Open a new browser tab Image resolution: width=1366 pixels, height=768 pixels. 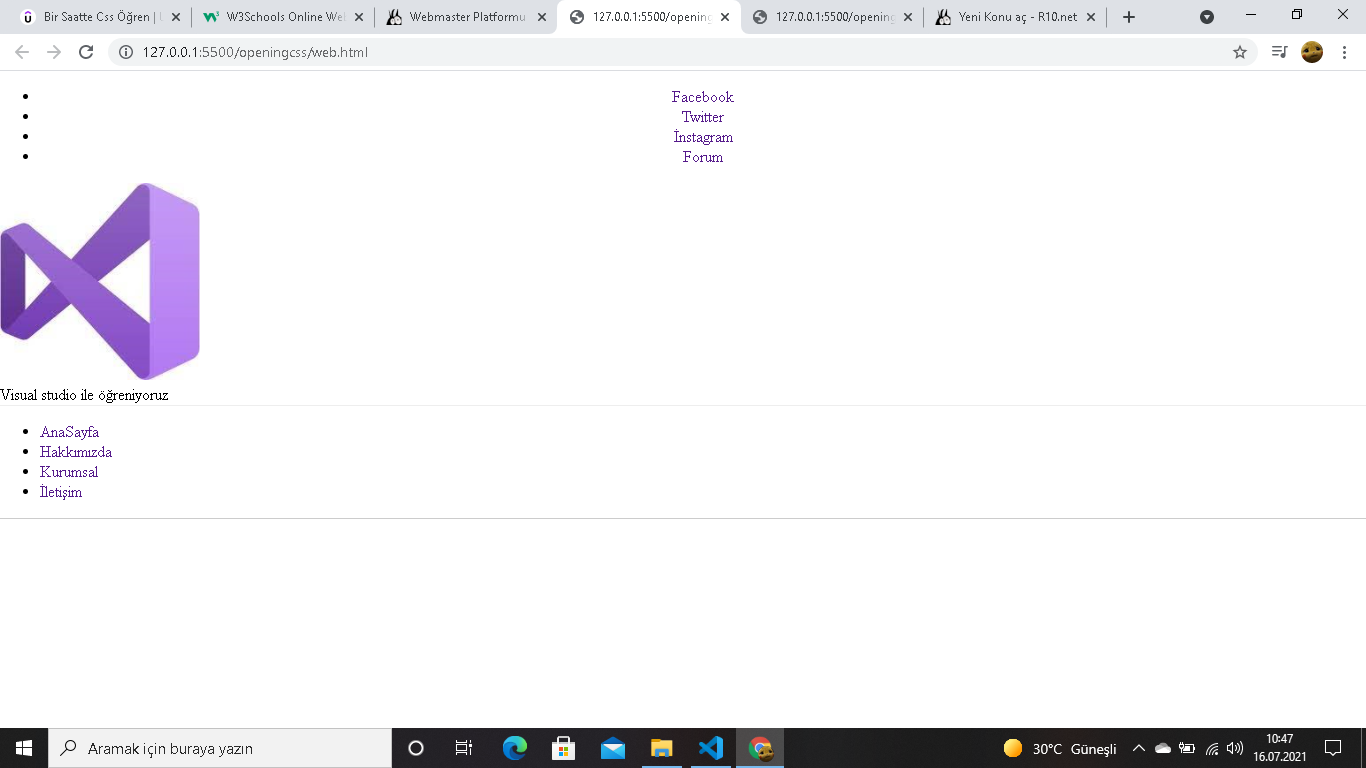click(1129, 17)
